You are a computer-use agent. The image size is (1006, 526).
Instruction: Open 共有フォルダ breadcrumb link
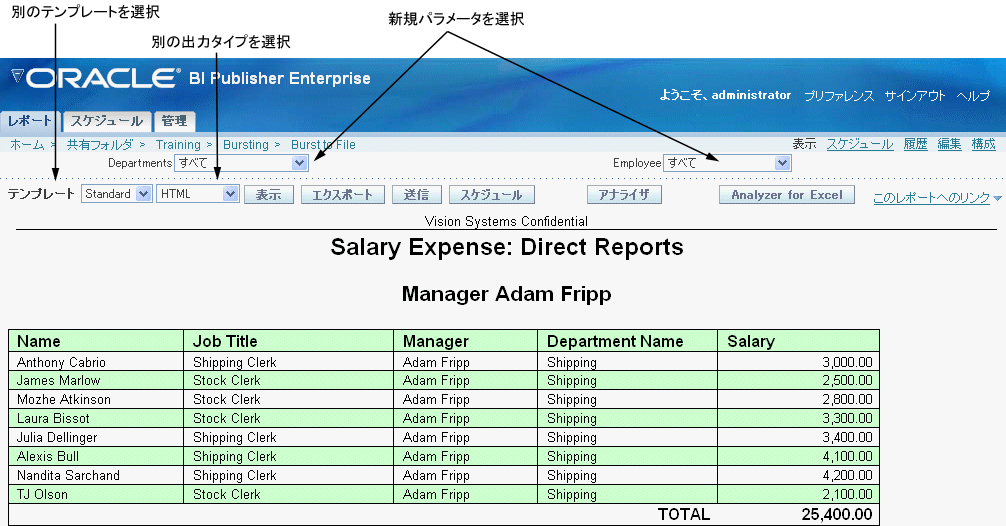pyautogui.click(x=99, y=145)
